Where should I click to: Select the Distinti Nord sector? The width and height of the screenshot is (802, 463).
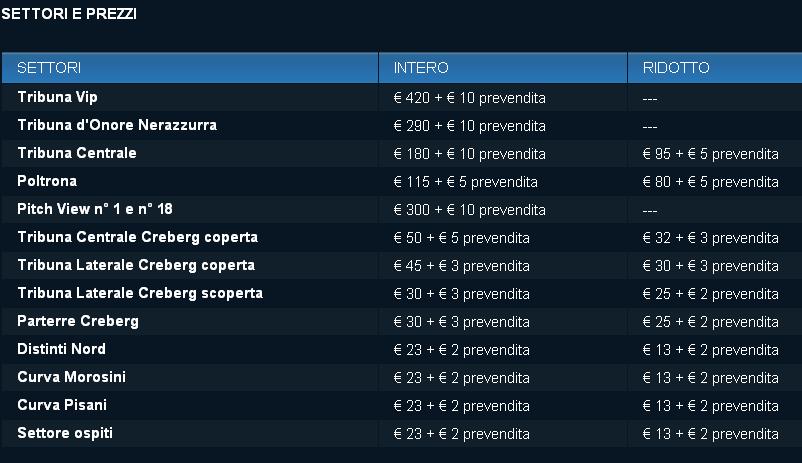pos(61,349)
